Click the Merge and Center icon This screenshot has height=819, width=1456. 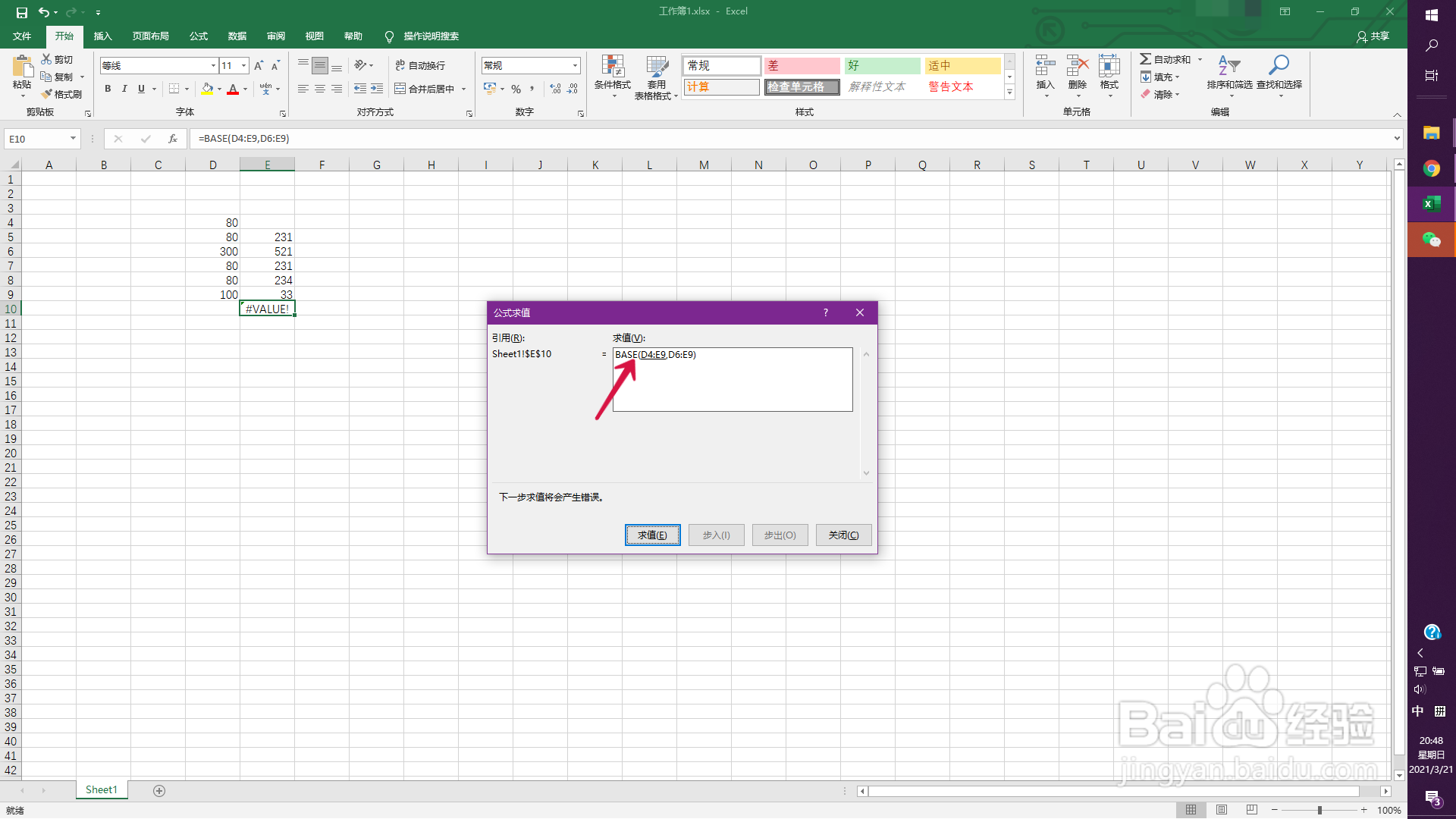(400, 89)
